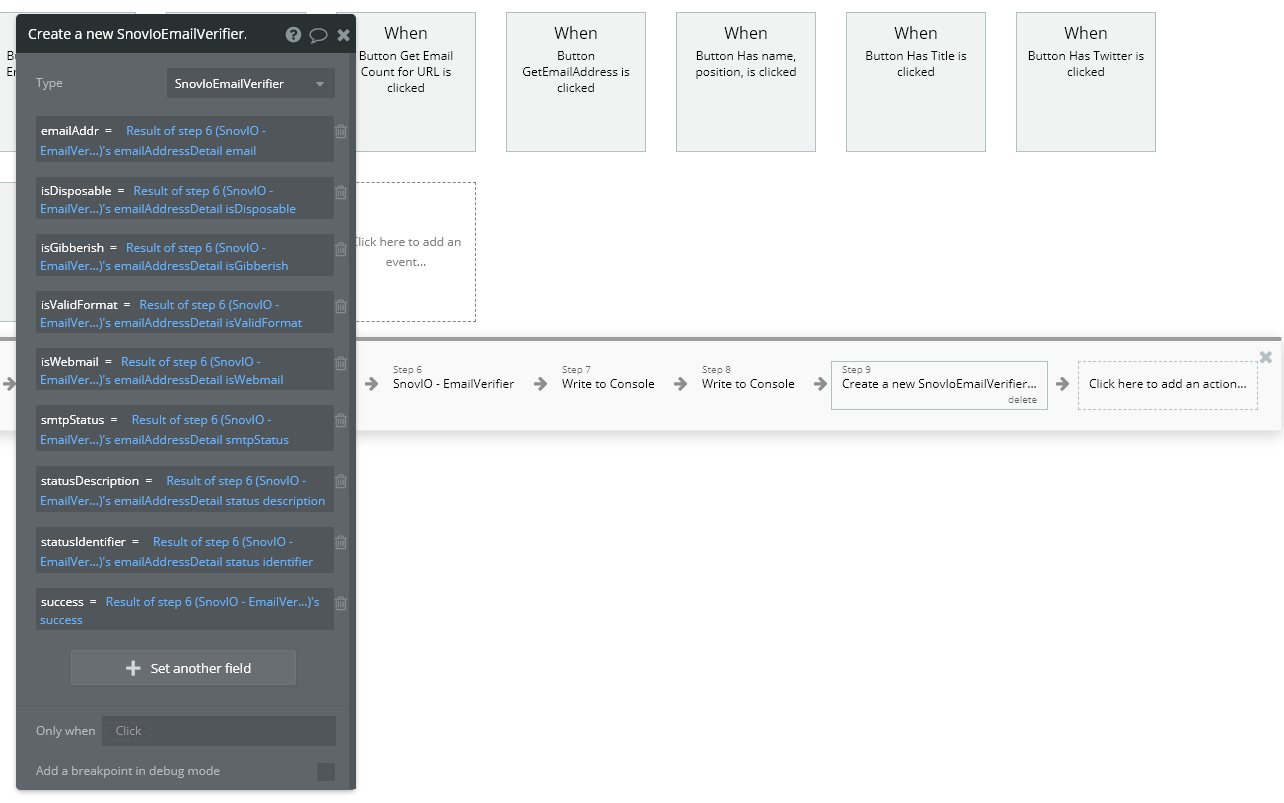The width and height of the screenshot is (1284, 803).
Task: Open help for the Create action popup
Action: [x=293, y=34]
